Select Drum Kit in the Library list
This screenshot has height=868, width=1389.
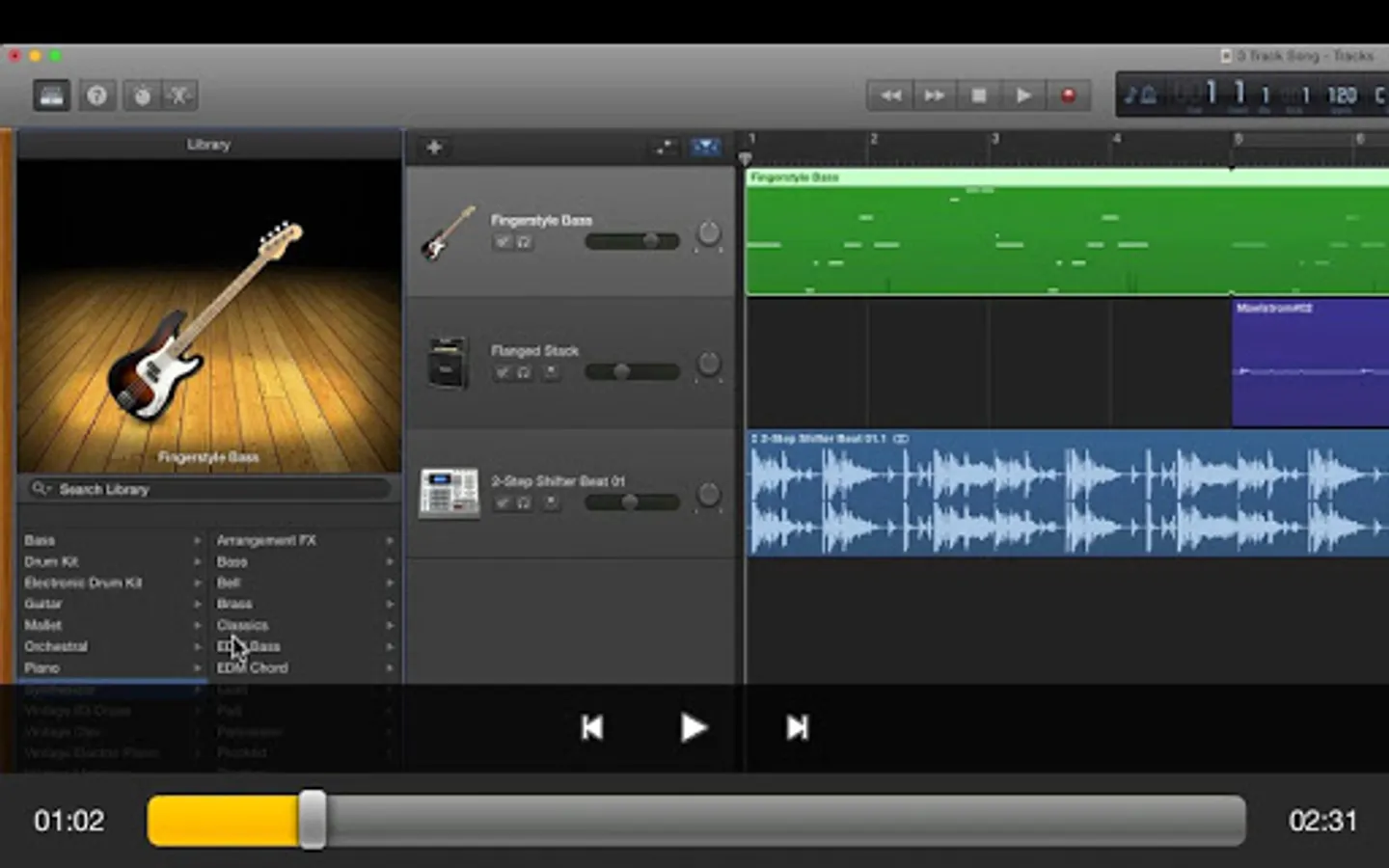52,561
